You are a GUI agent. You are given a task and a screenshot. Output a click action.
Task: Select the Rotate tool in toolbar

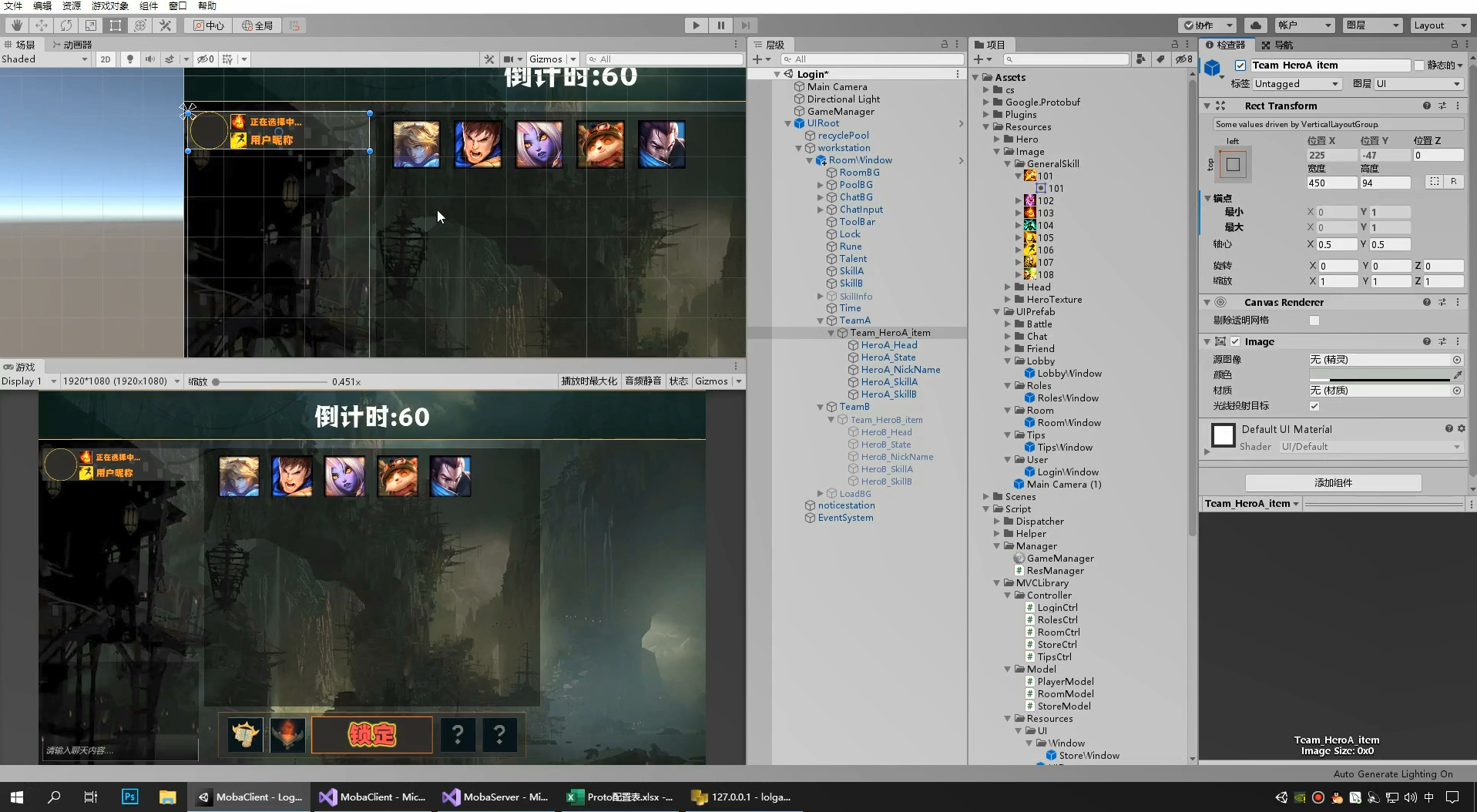(65, 25)
